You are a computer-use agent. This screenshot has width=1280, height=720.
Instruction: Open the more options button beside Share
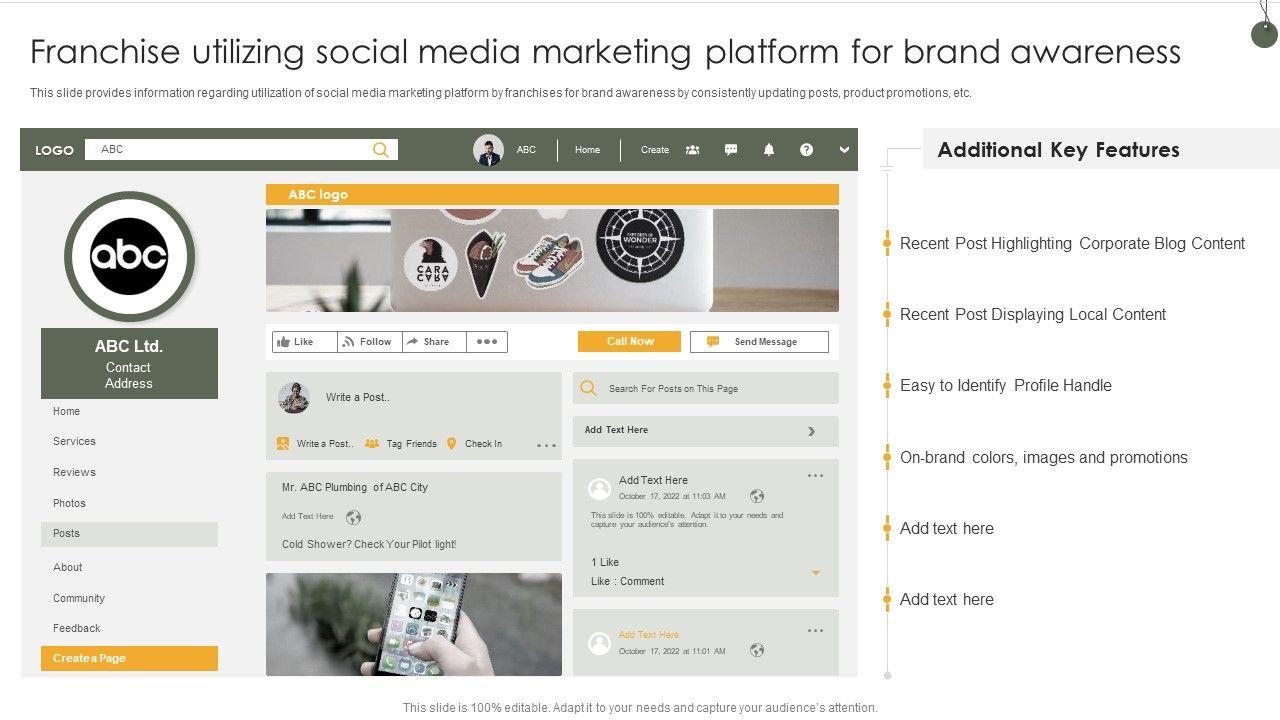[x=487, y=342]
